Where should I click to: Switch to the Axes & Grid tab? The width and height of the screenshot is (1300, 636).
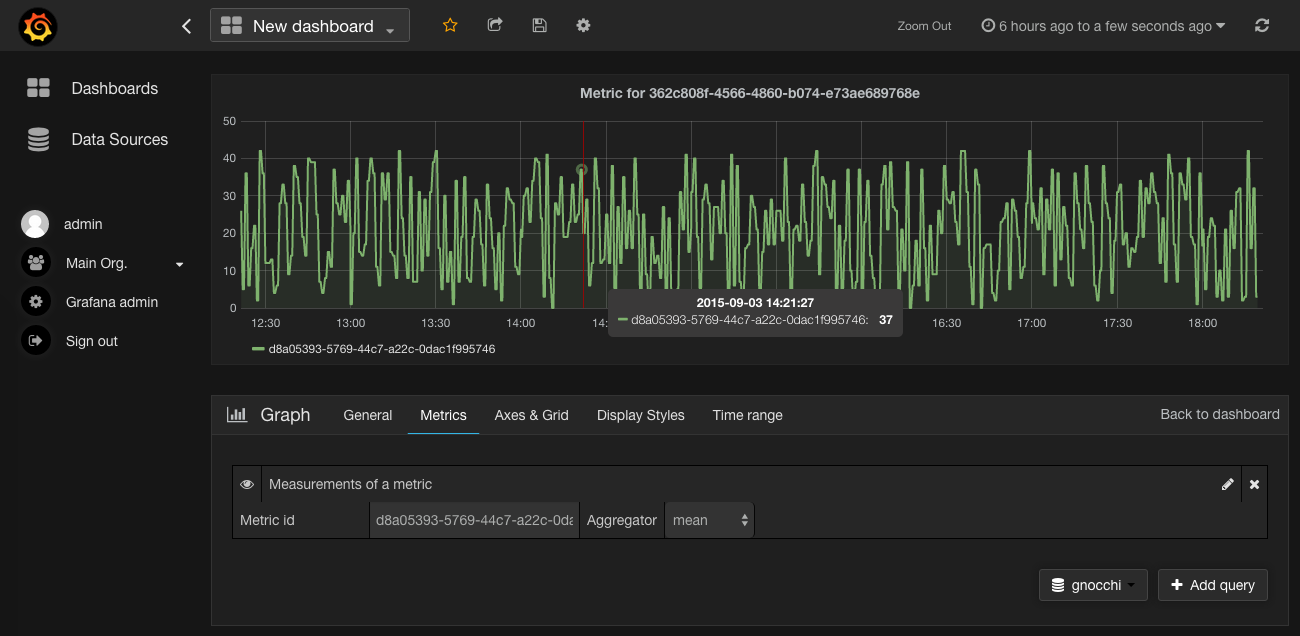pyautogui.click(x=531, y=415)
